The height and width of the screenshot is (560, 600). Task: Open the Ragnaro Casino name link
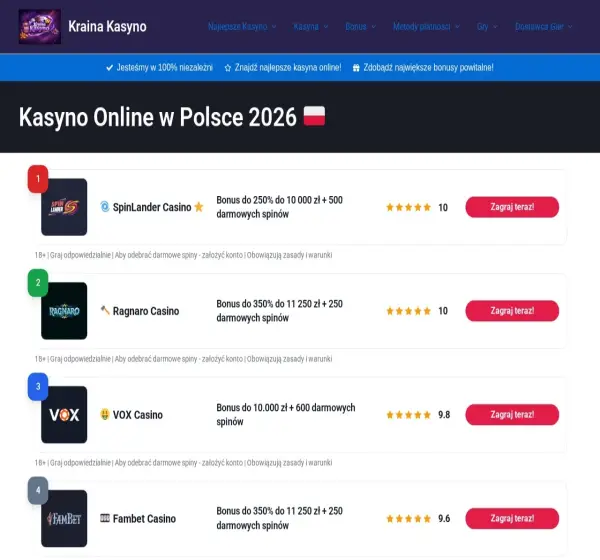coord(146,311)
